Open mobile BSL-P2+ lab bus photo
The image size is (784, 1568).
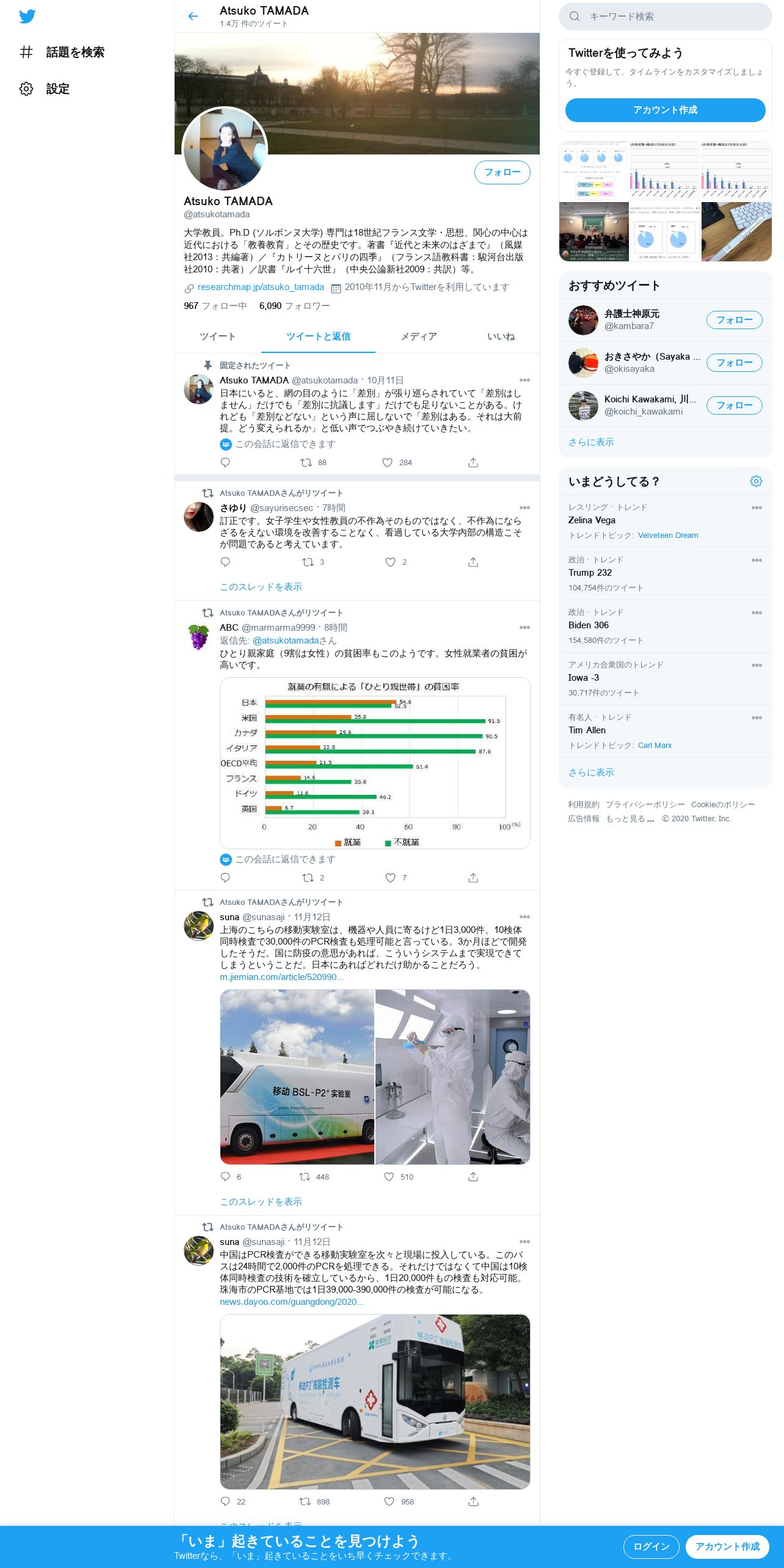297,1077
